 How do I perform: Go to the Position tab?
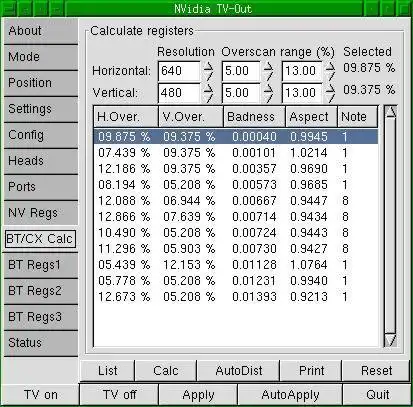41,83
